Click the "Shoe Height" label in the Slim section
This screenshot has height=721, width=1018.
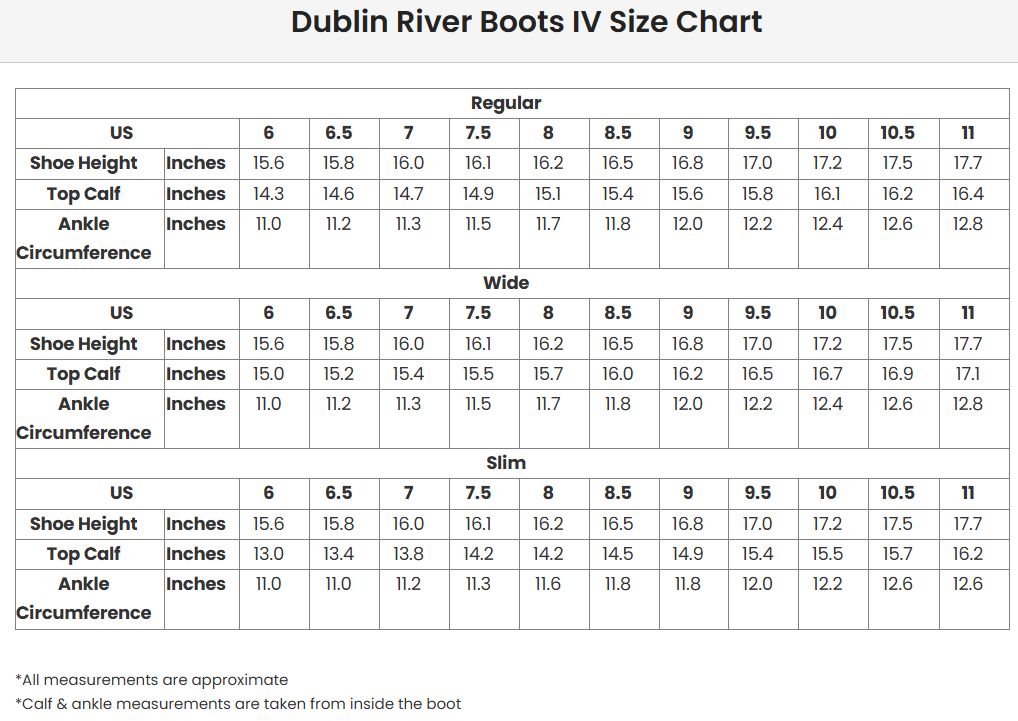pos(84,523)
